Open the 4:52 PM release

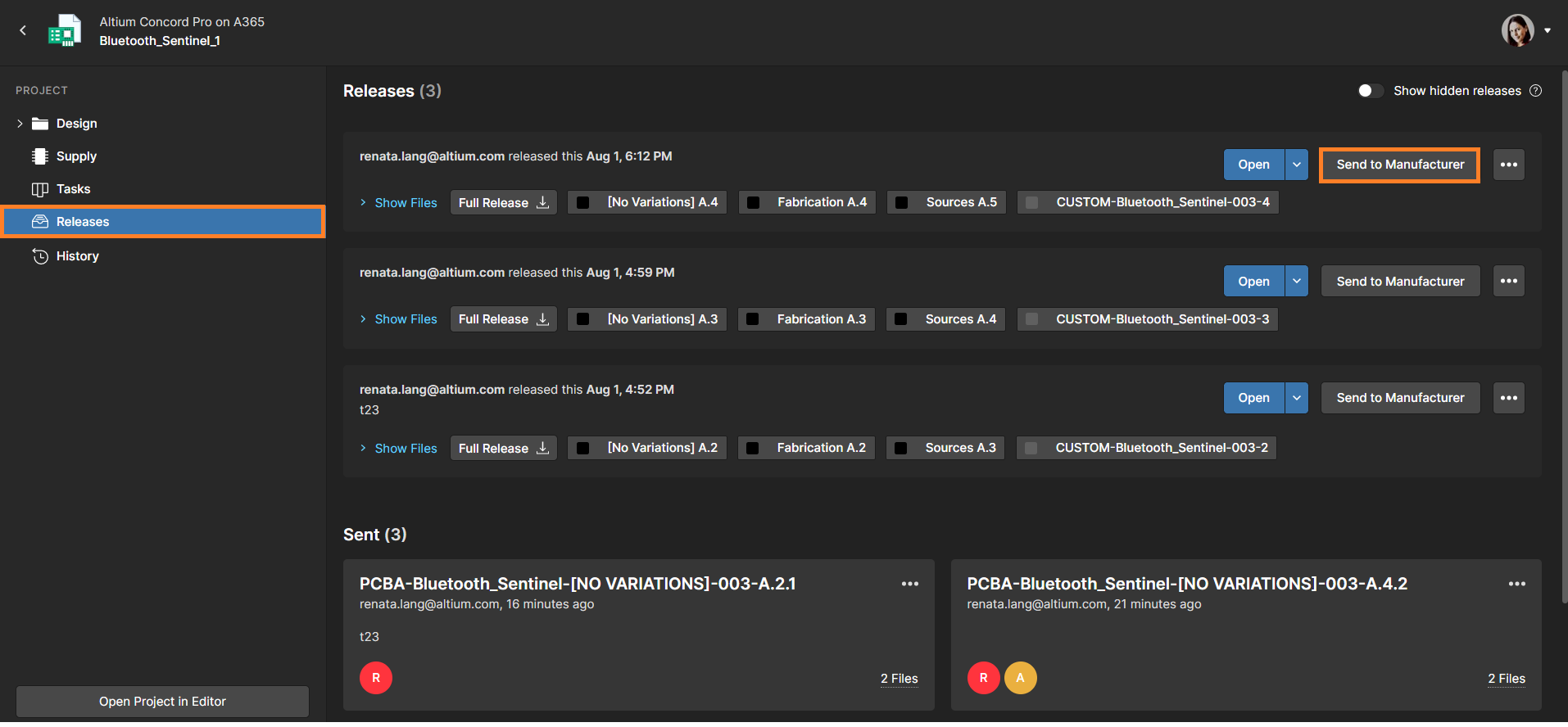tap(1253, 398)
